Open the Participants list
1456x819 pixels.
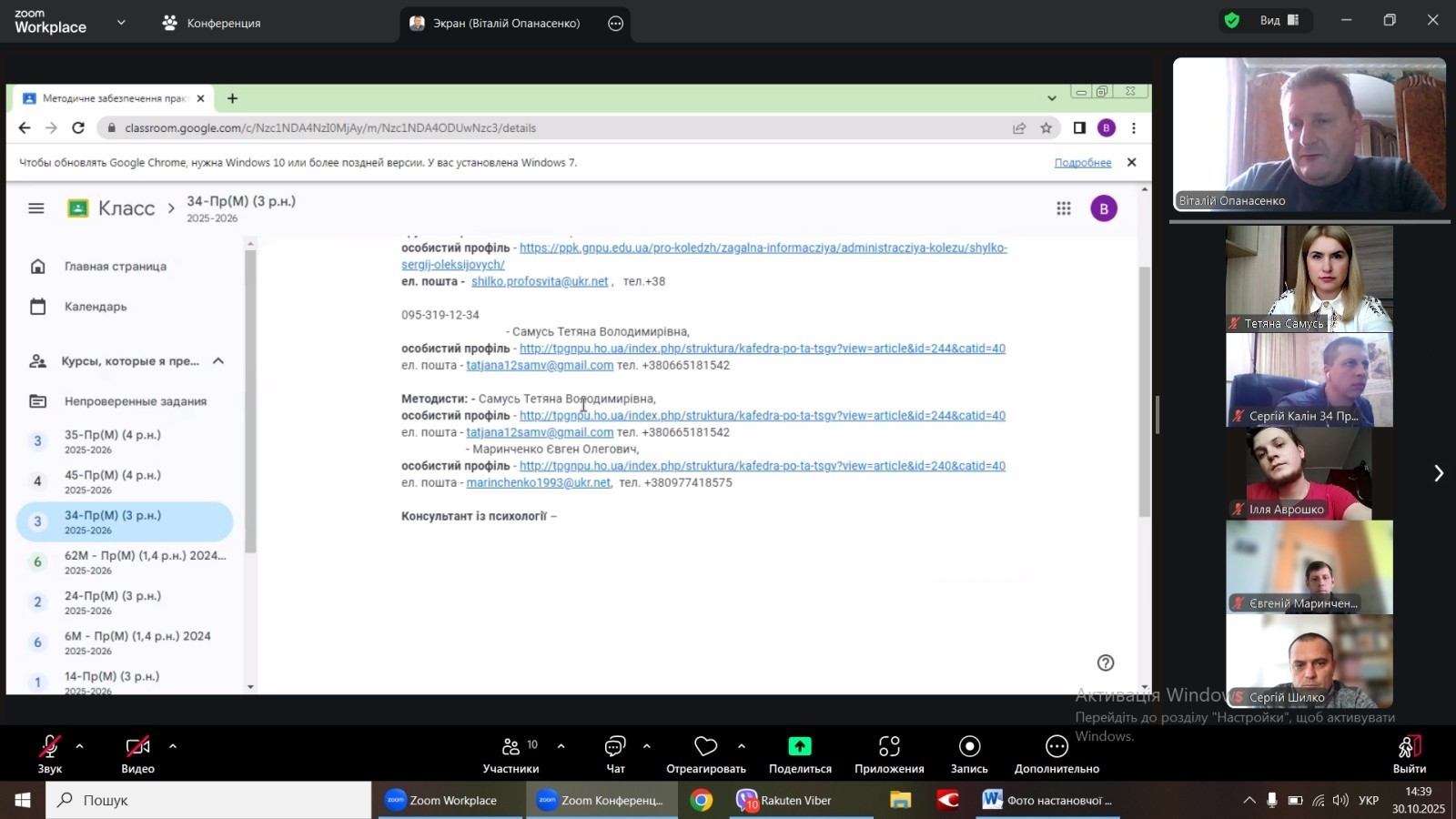pos(511,753)
